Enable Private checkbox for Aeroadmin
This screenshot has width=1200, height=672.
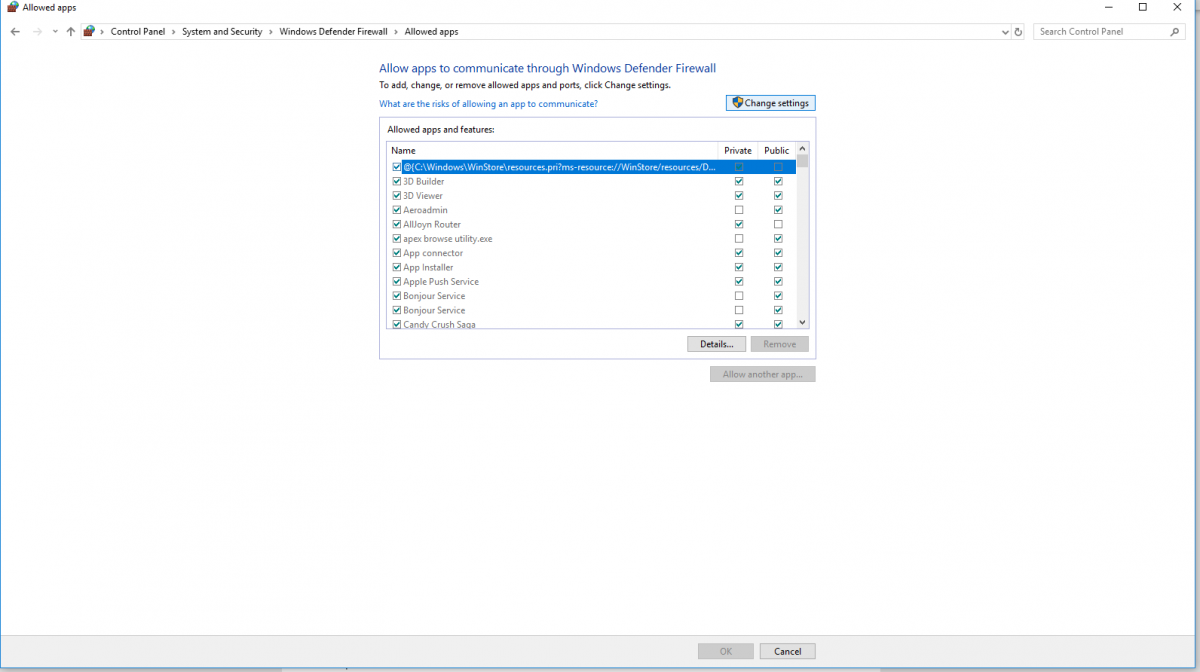pyautogui.click(x=739, y=210)
